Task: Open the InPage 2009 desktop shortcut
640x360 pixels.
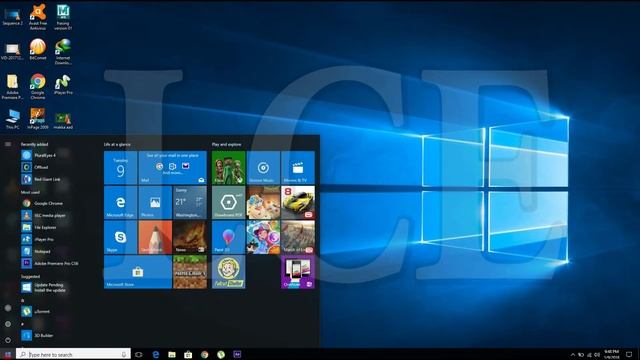Action: point(38,119)
